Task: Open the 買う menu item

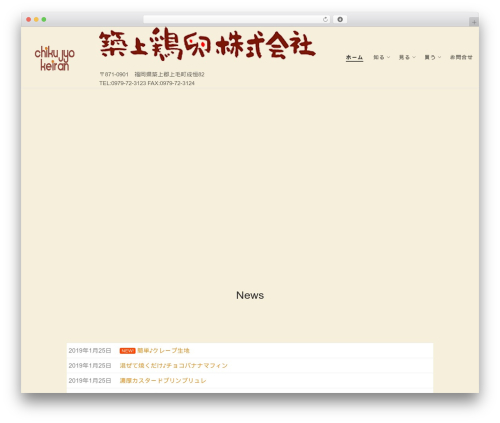Action: (x=430, y=57)
